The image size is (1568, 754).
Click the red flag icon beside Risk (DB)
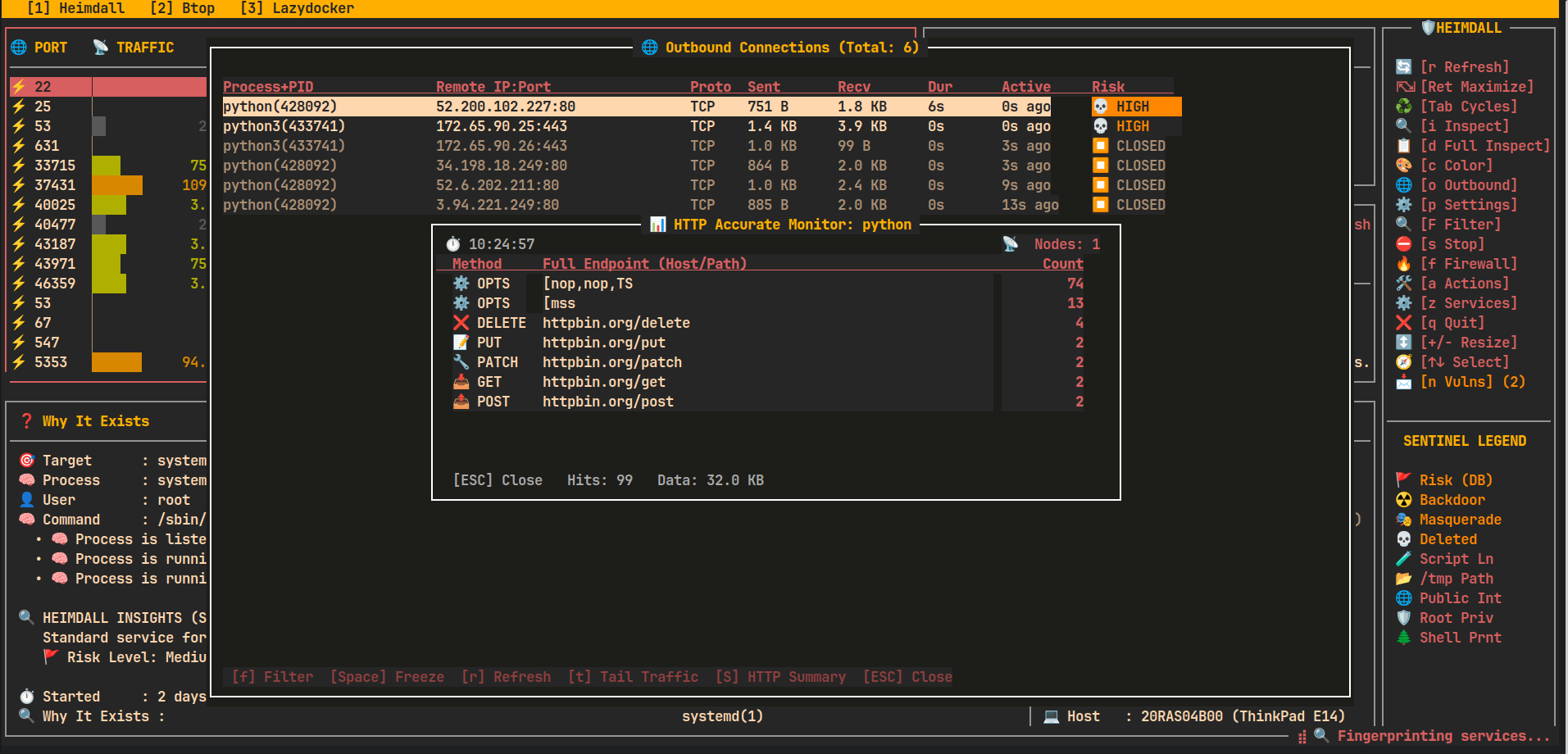pos(1404,480)
